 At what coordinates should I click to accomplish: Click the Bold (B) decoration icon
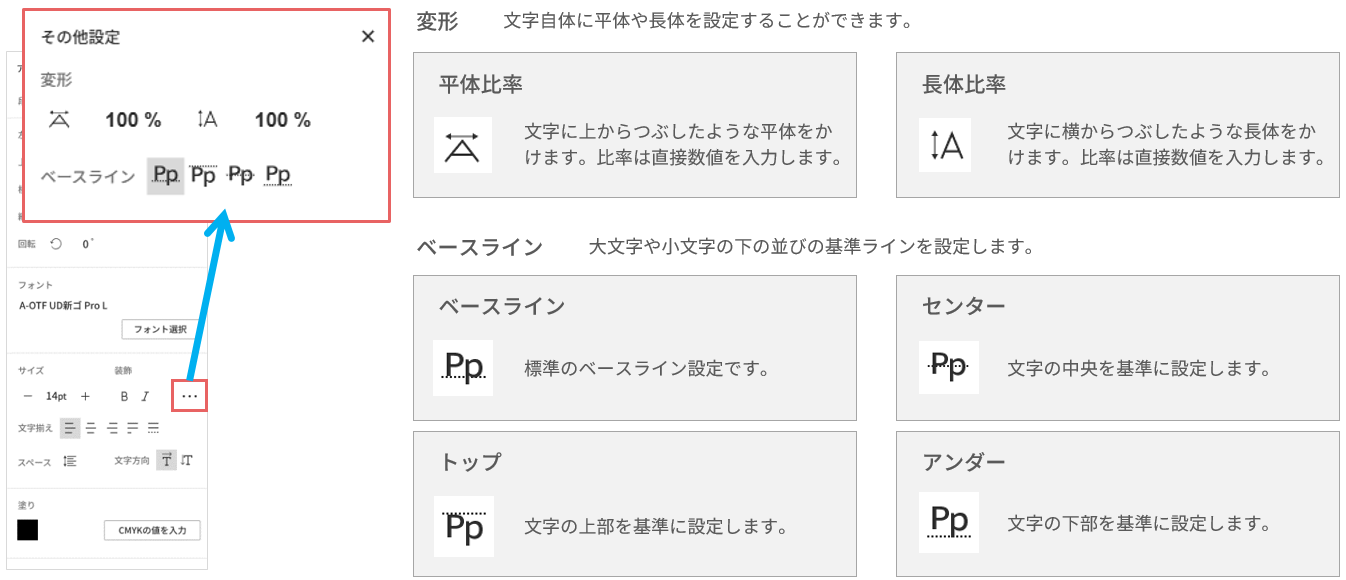[124, 397]
